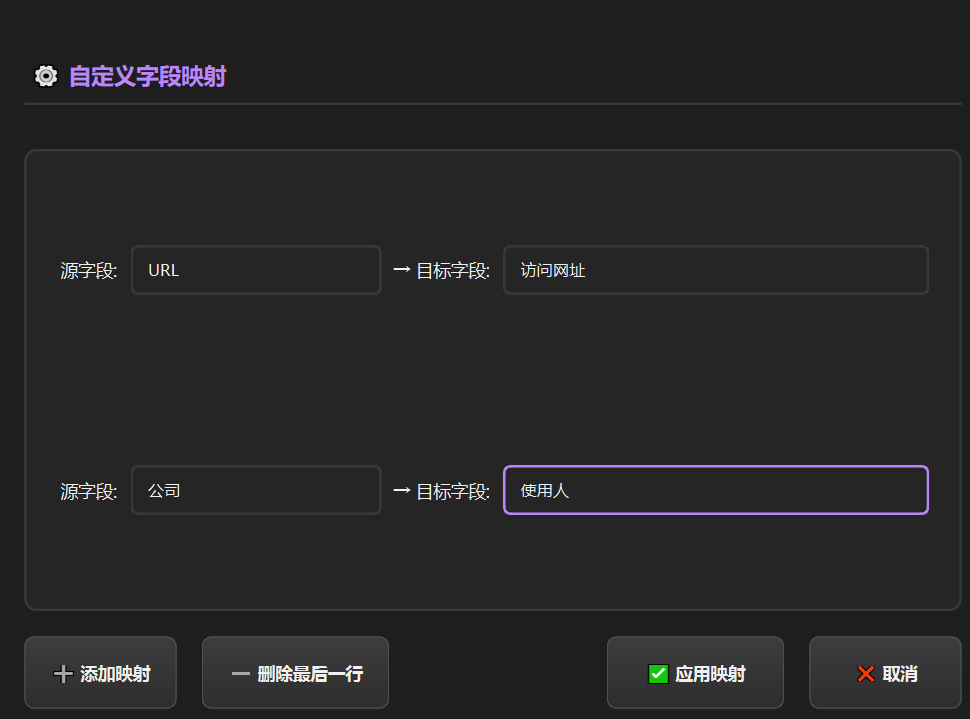Focus the source field containing URL

256,270
